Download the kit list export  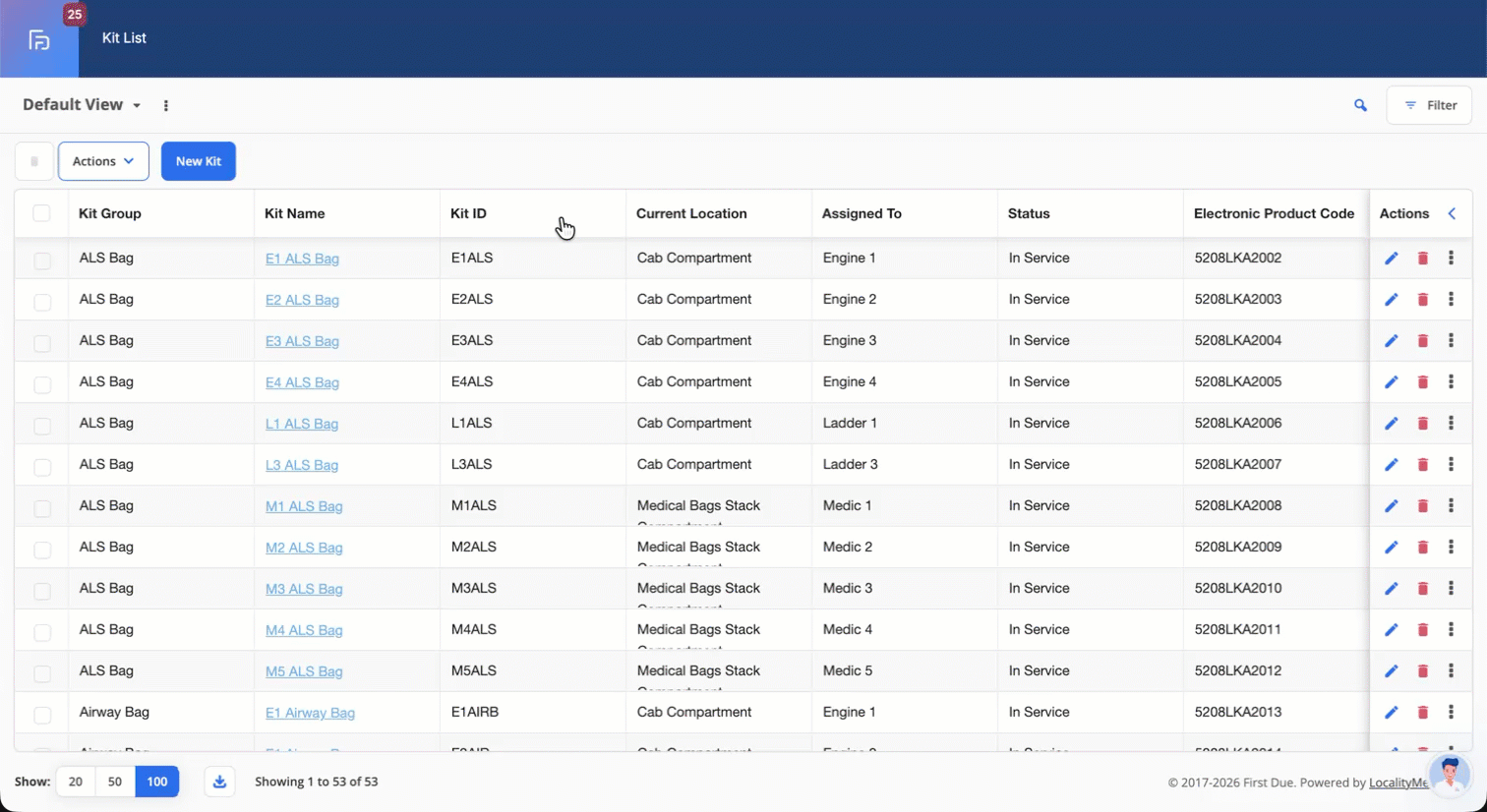219,782
